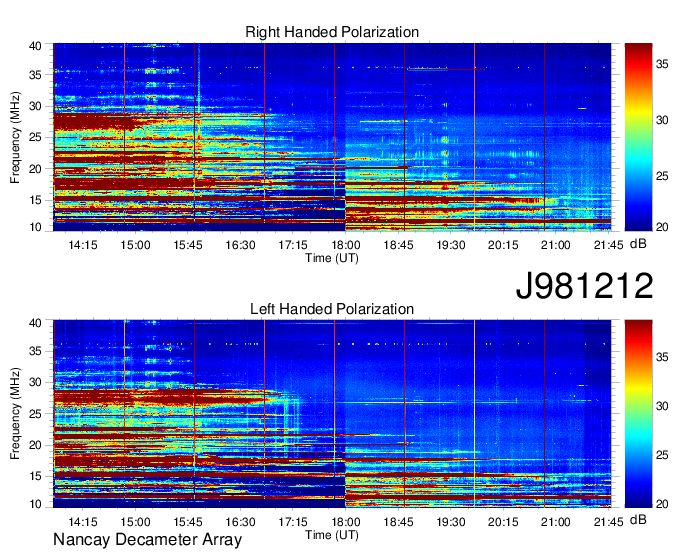The image size is (680, 552).
Task: Click the '14:15' time tick of the right-handed plot
Action: [x=82, y=245]
